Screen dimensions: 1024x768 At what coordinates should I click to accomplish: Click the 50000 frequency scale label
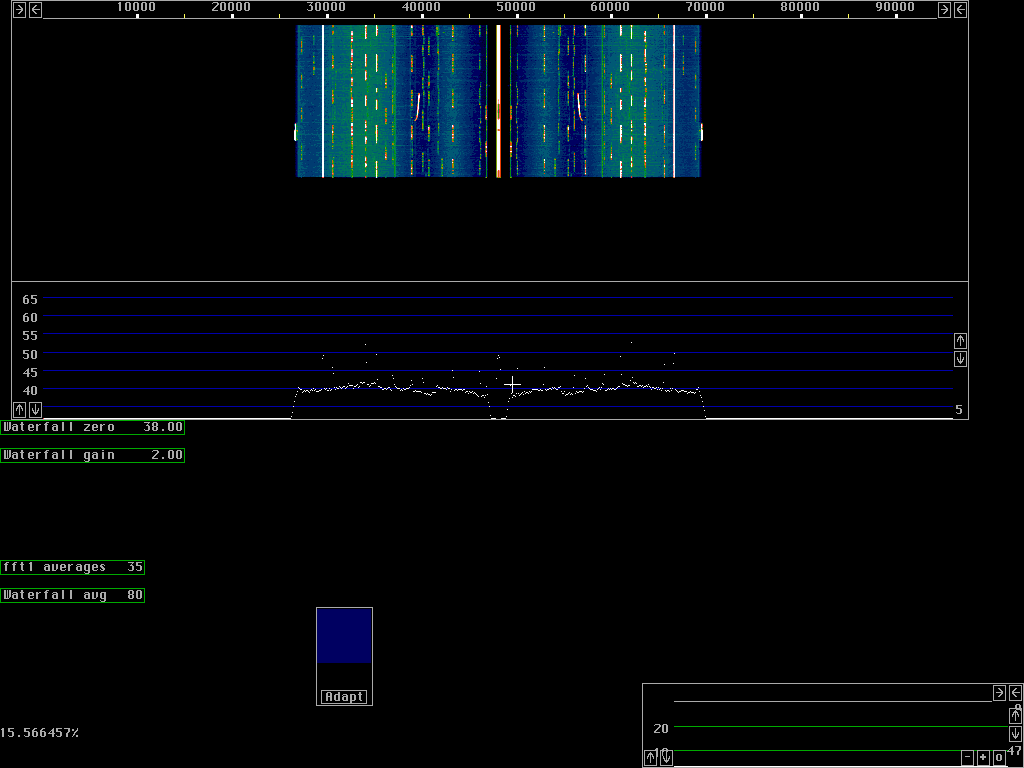pyautogui.click(x=516, y=7)
